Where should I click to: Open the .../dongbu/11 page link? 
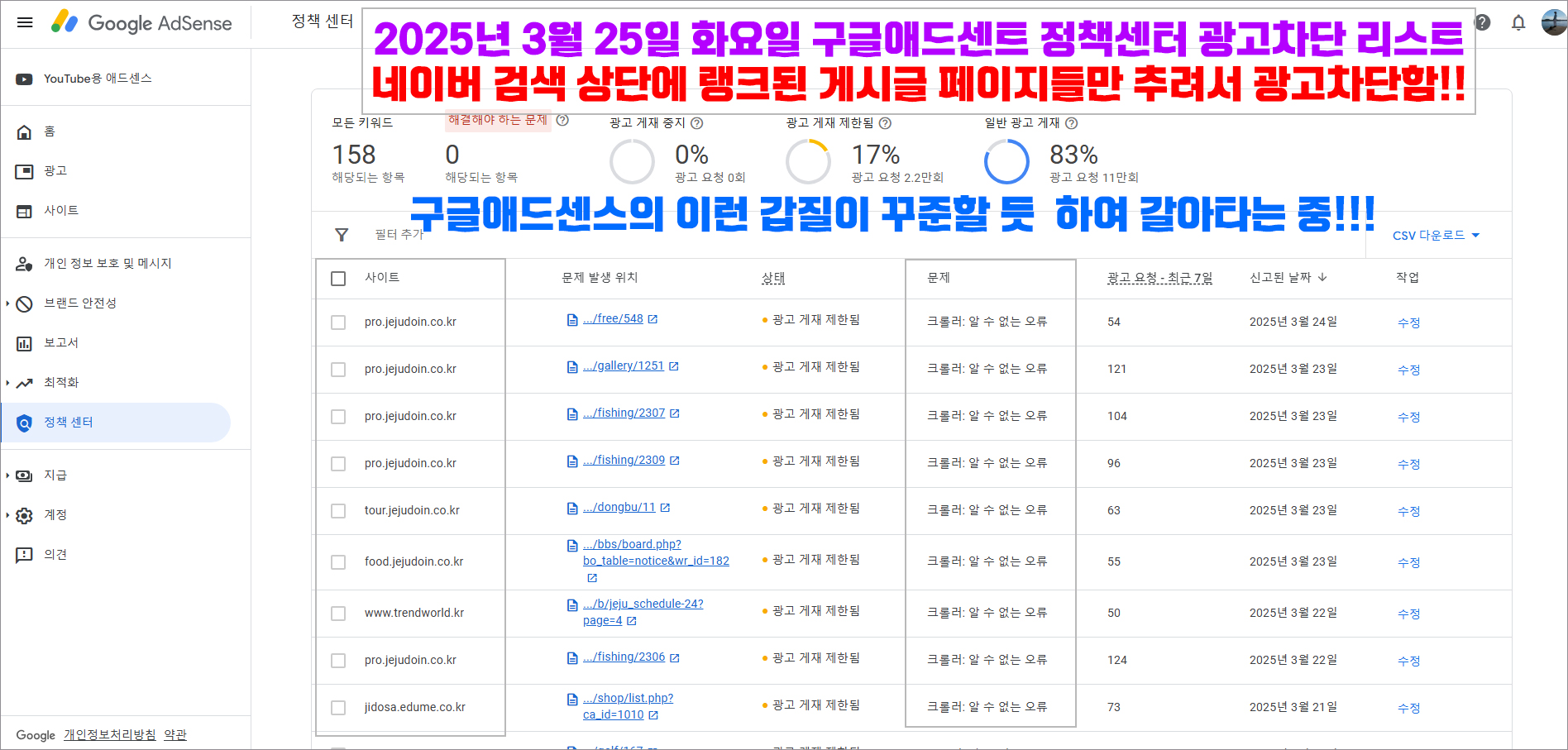pyautogui.click(x=619, y=507)
